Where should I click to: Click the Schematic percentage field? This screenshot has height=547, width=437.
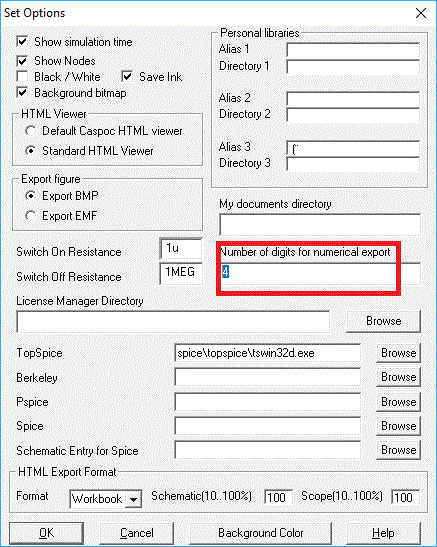278,497
